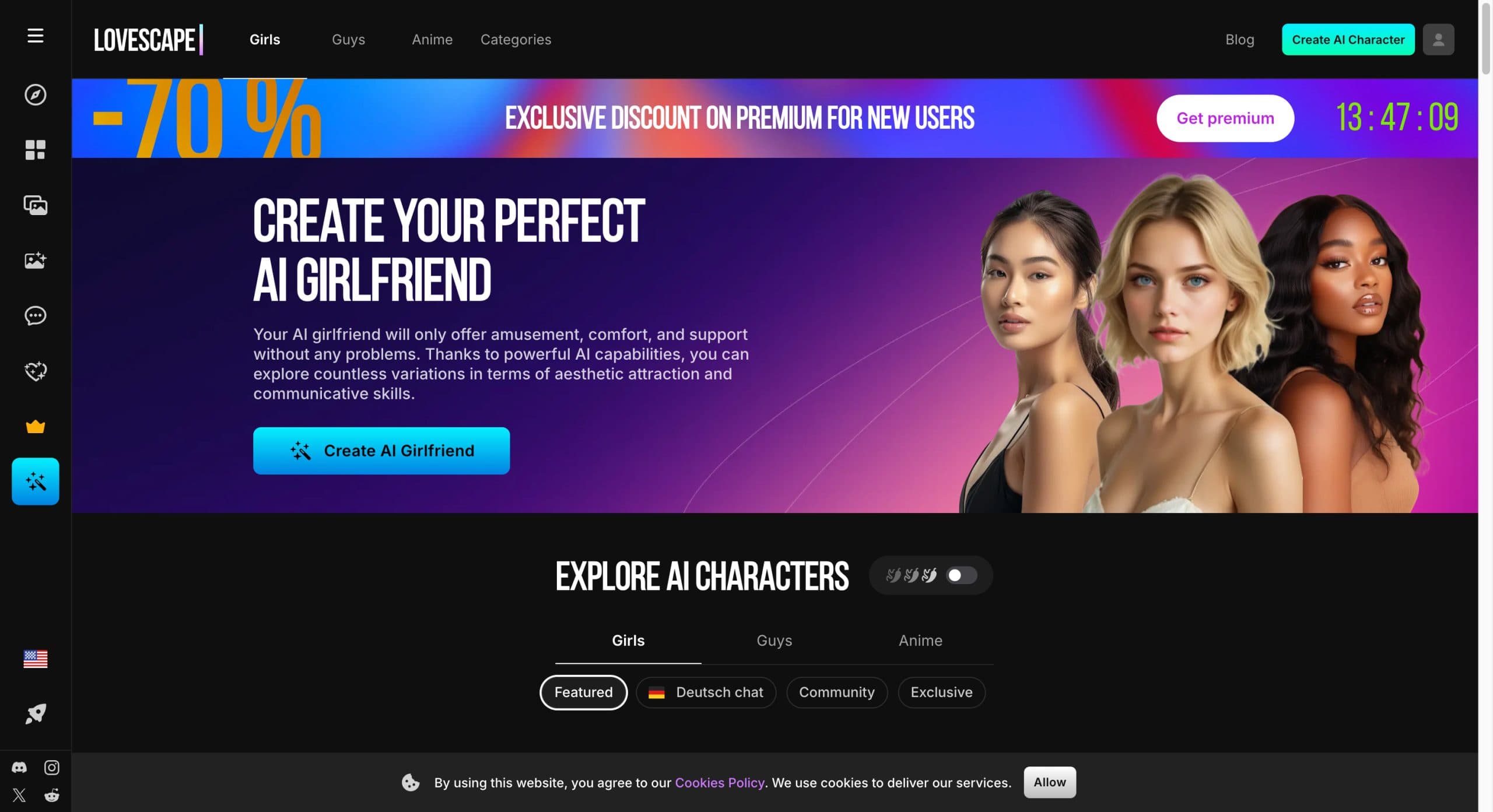
Task: Click the rocket icon in the sidebar
Action: tap(35, 713)
